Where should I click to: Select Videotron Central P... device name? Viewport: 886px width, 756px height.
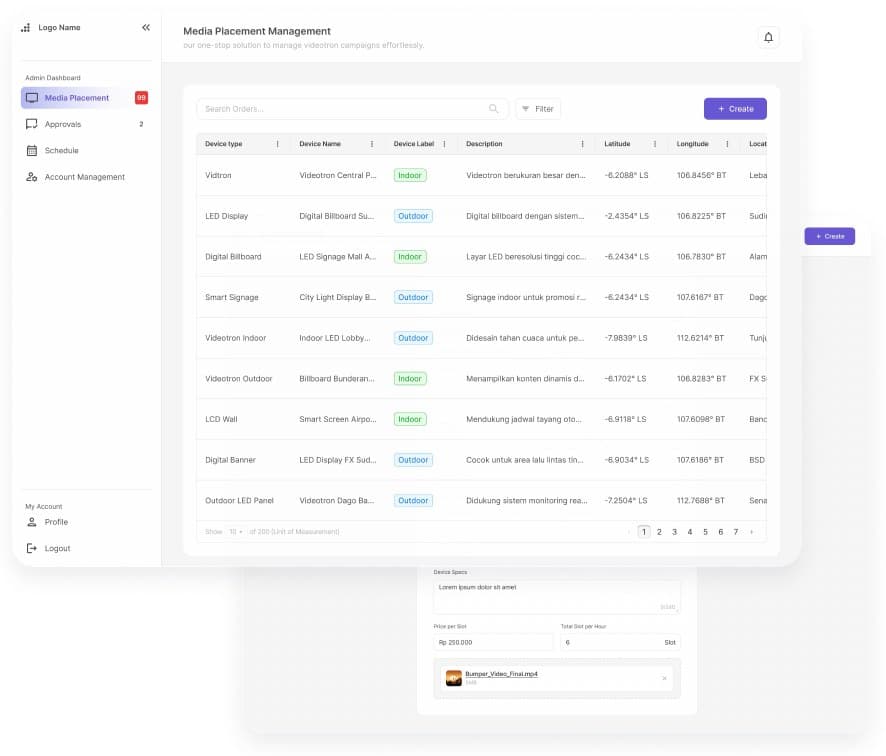[337, 175]
